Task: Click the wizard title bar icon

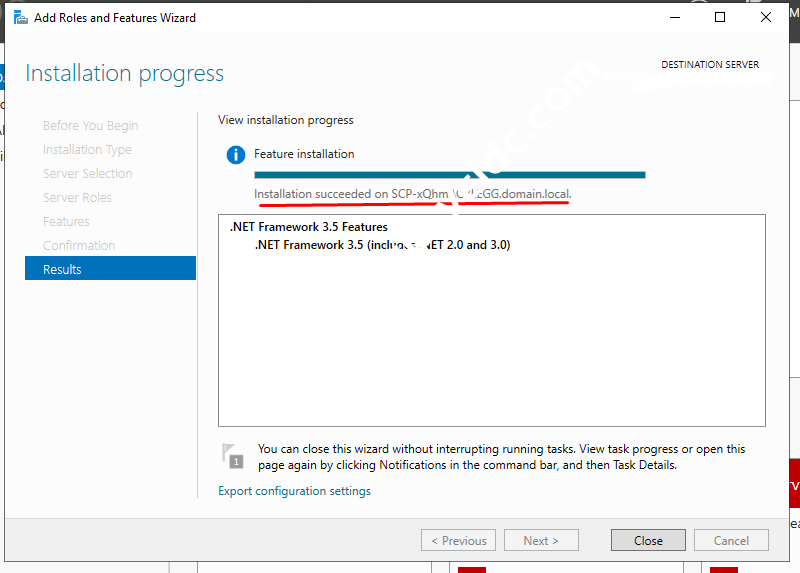Action: 20,18
